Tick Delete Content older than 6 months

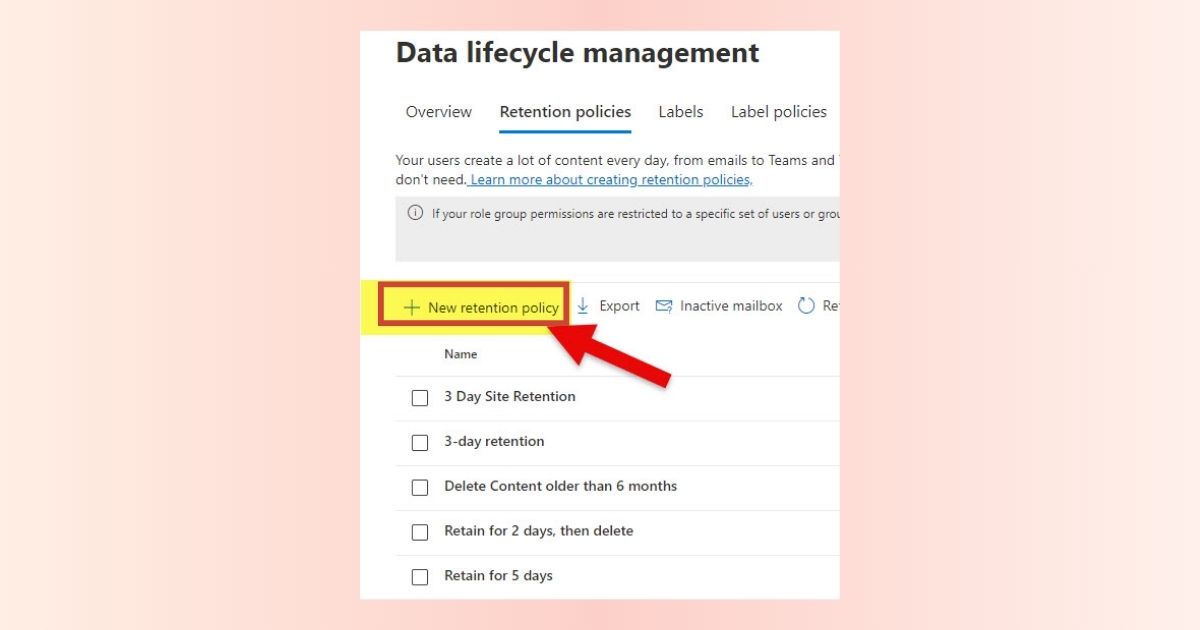(x=420, y=487)
